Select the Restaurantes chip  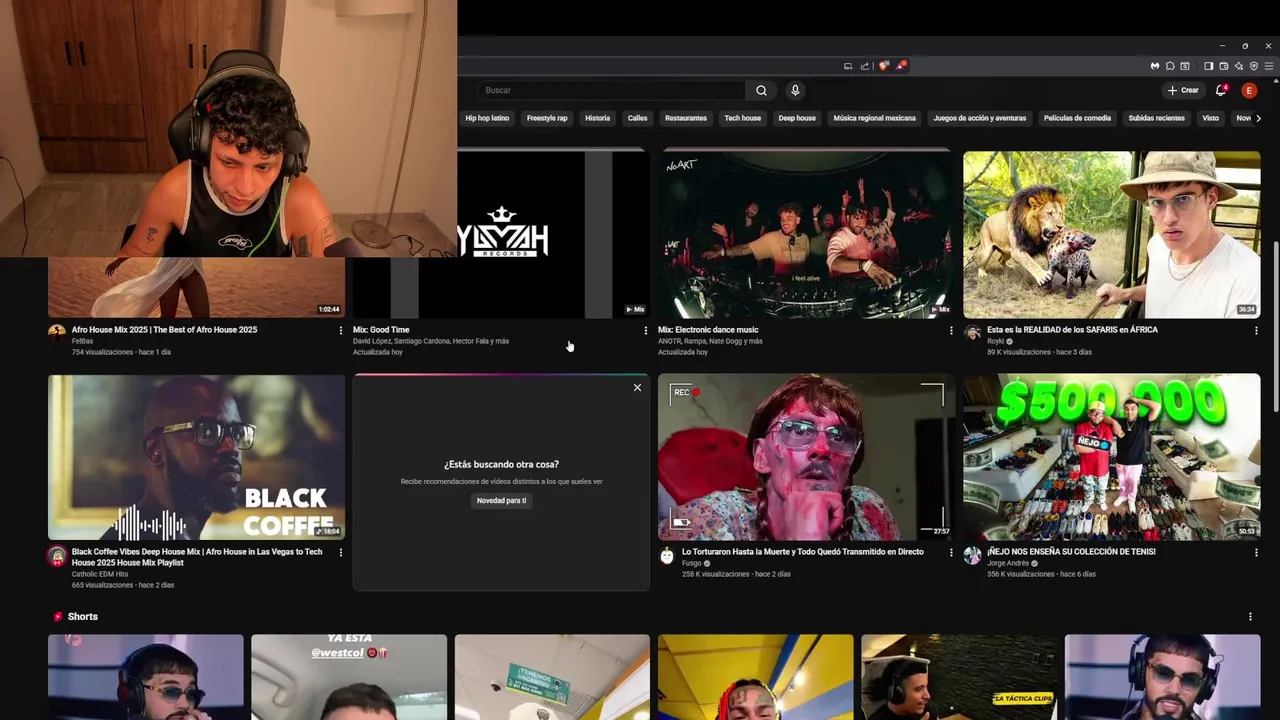click(x=686, y=118)
